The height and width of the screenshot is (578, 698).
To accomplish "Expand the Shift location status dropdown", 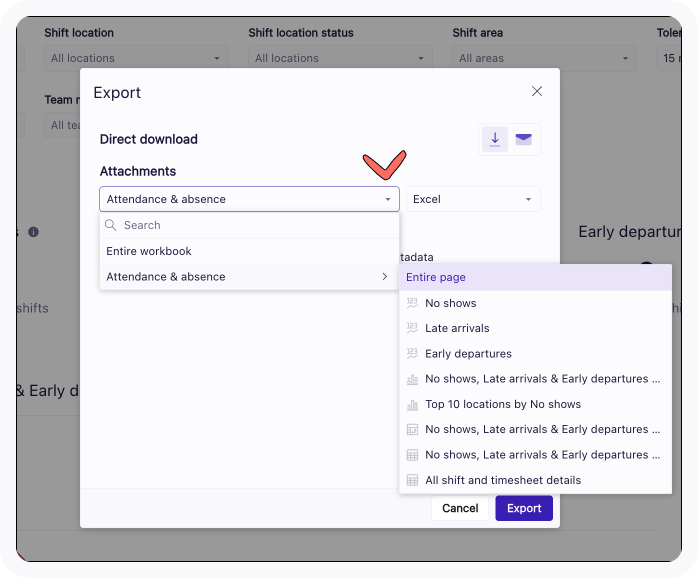I will coord(340,58).
